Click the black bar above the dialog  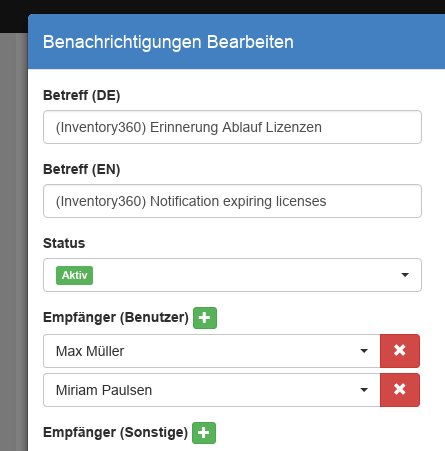point(222,7)
